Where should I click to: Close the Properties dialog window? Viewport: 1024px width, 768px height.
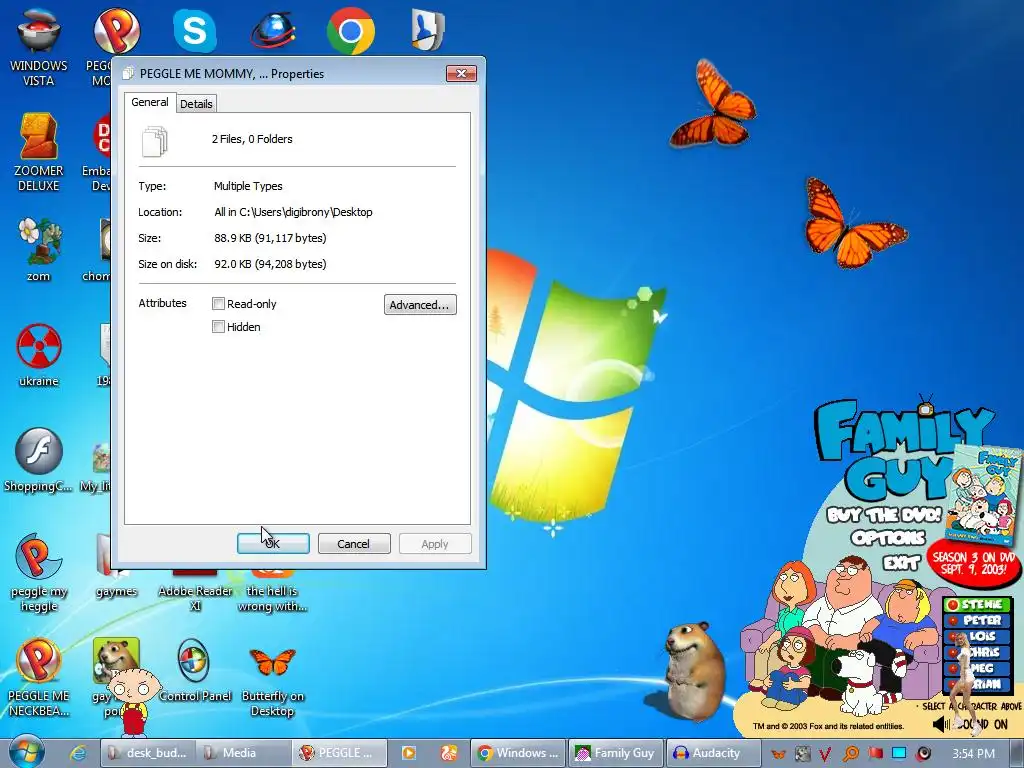pyautogui.click(x=461, y=73)
